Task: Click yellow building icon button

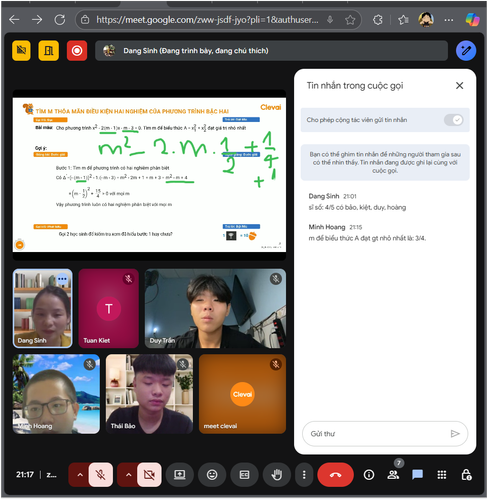Action: (49, 51)
